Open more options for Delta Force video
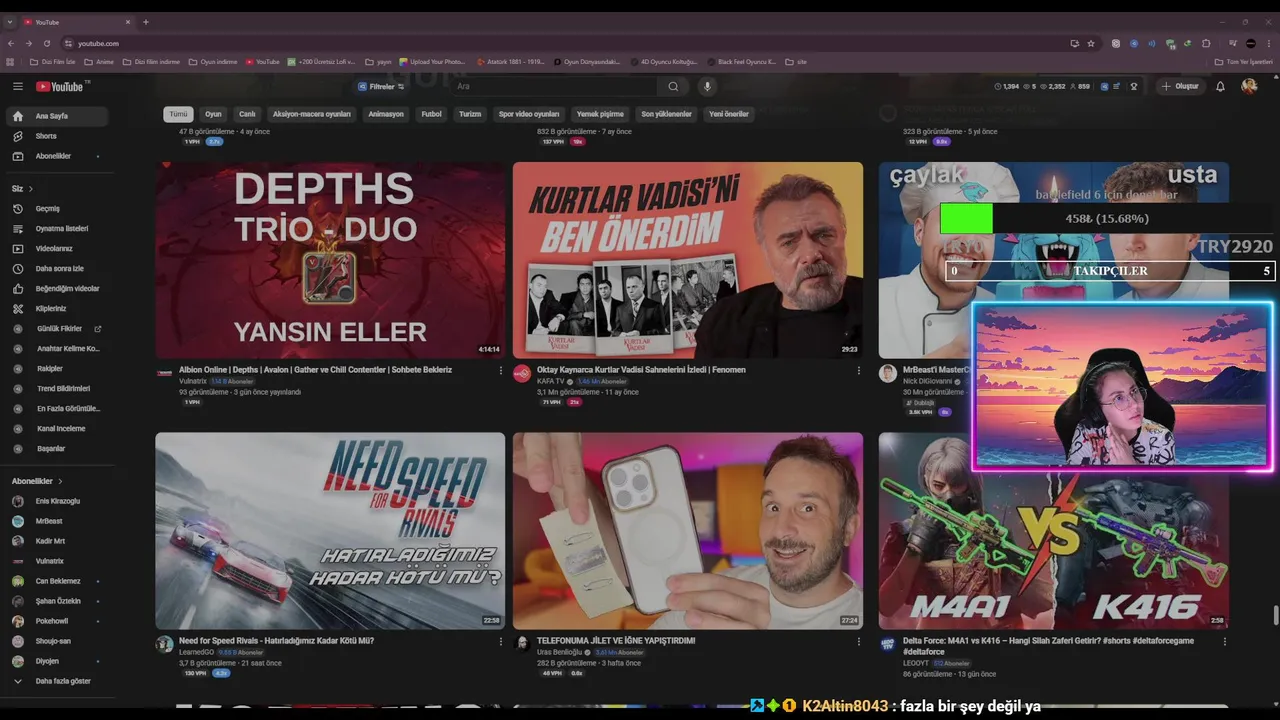The image size is (1280, 720). [x=1224, y=642]
